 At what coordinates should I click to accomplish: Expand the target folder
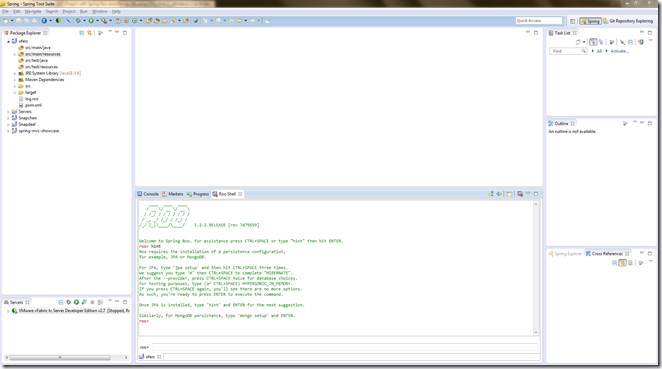tap(15, 92)
